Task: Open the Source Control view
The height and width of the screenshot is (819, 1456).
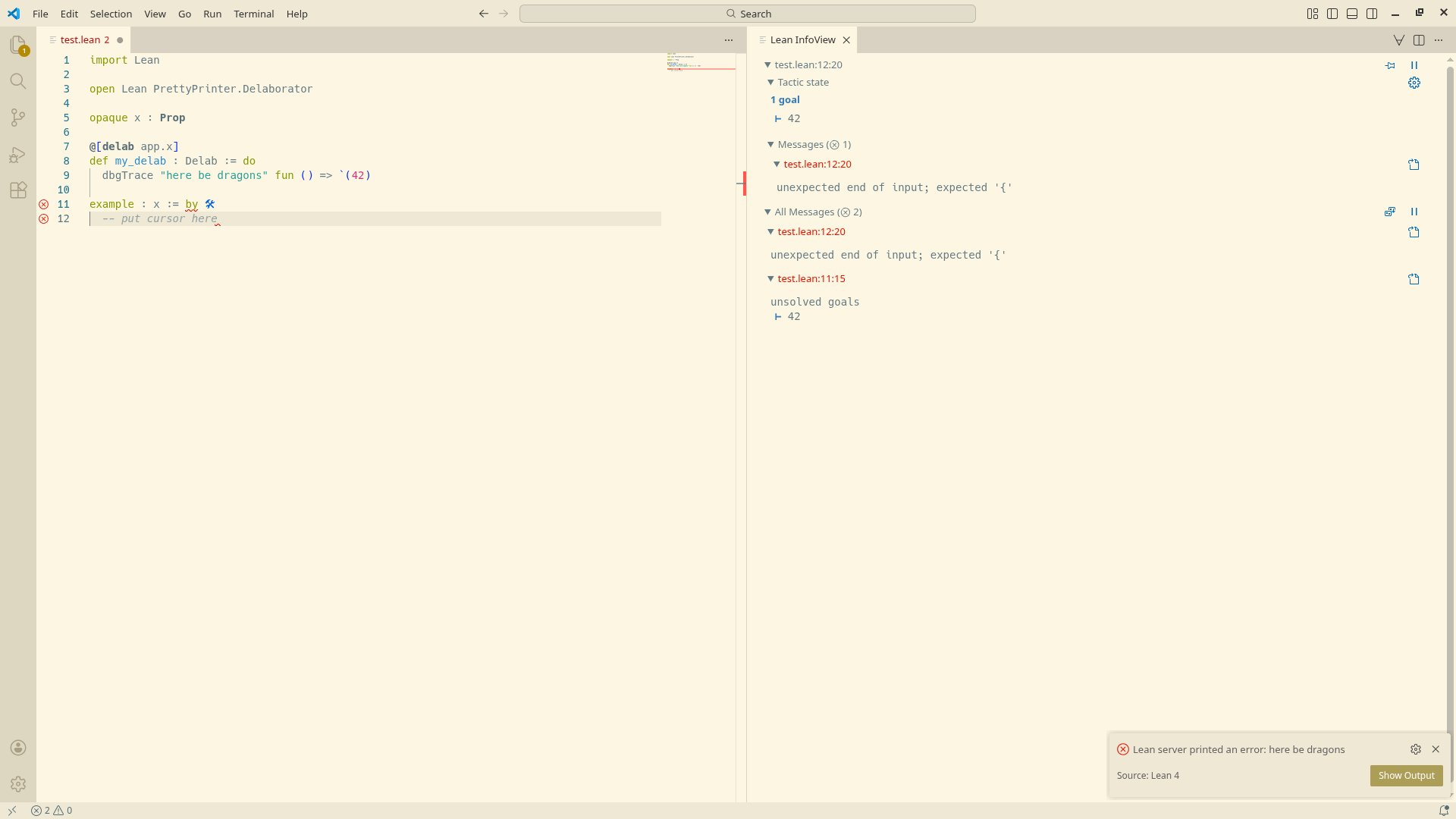Action: [18, 118]
